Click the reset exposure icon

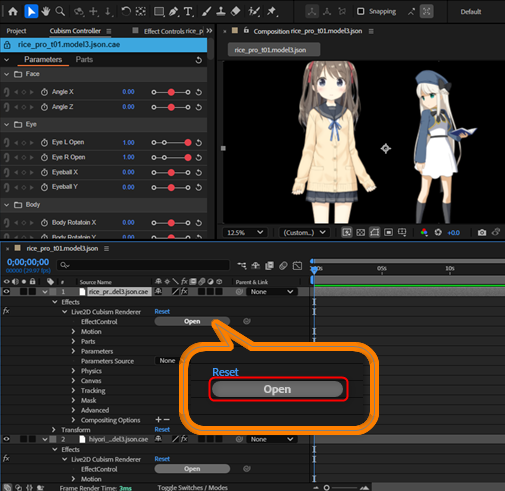coord(438,232)
